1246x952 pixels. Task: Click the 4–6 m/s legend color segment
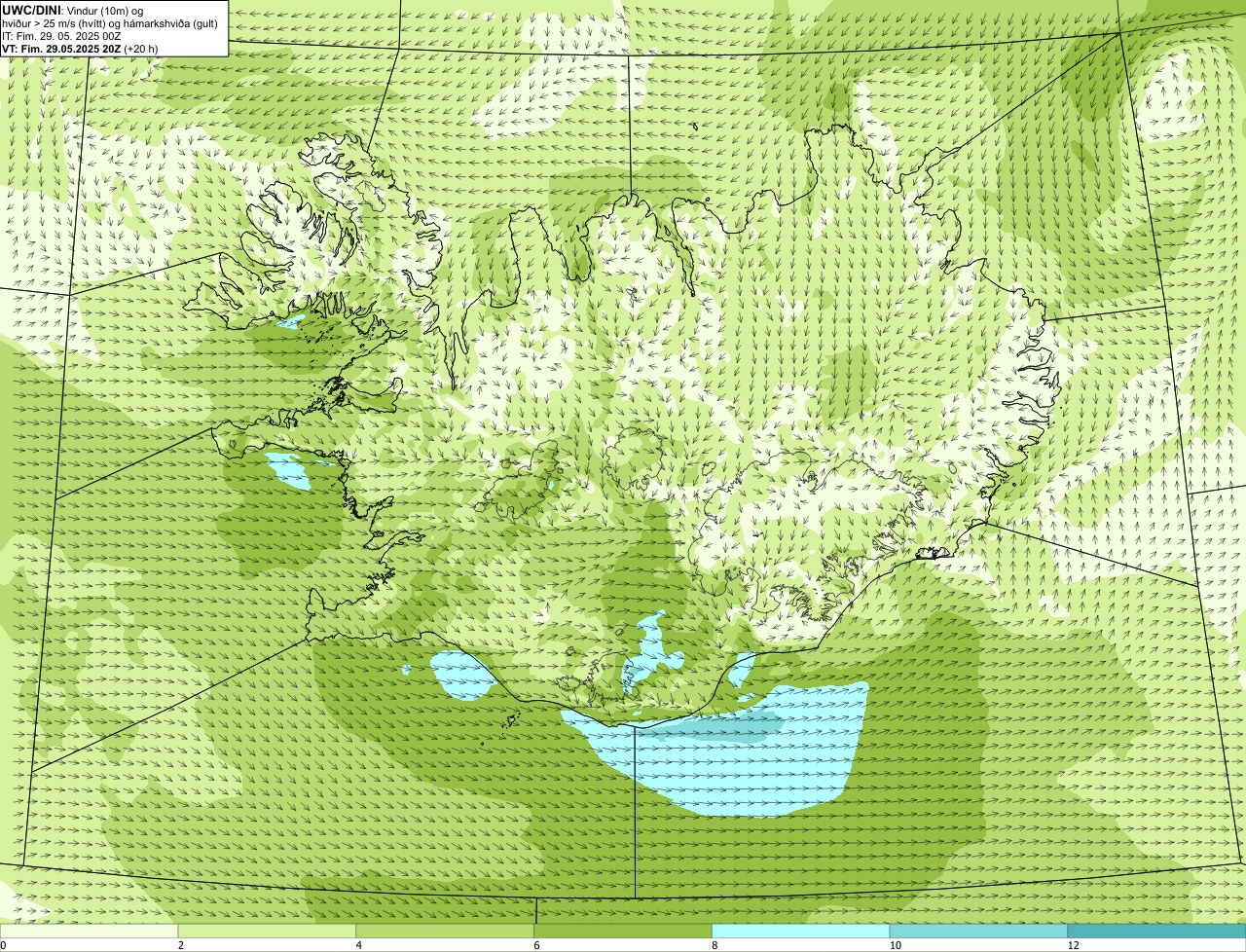pos(446,931)
